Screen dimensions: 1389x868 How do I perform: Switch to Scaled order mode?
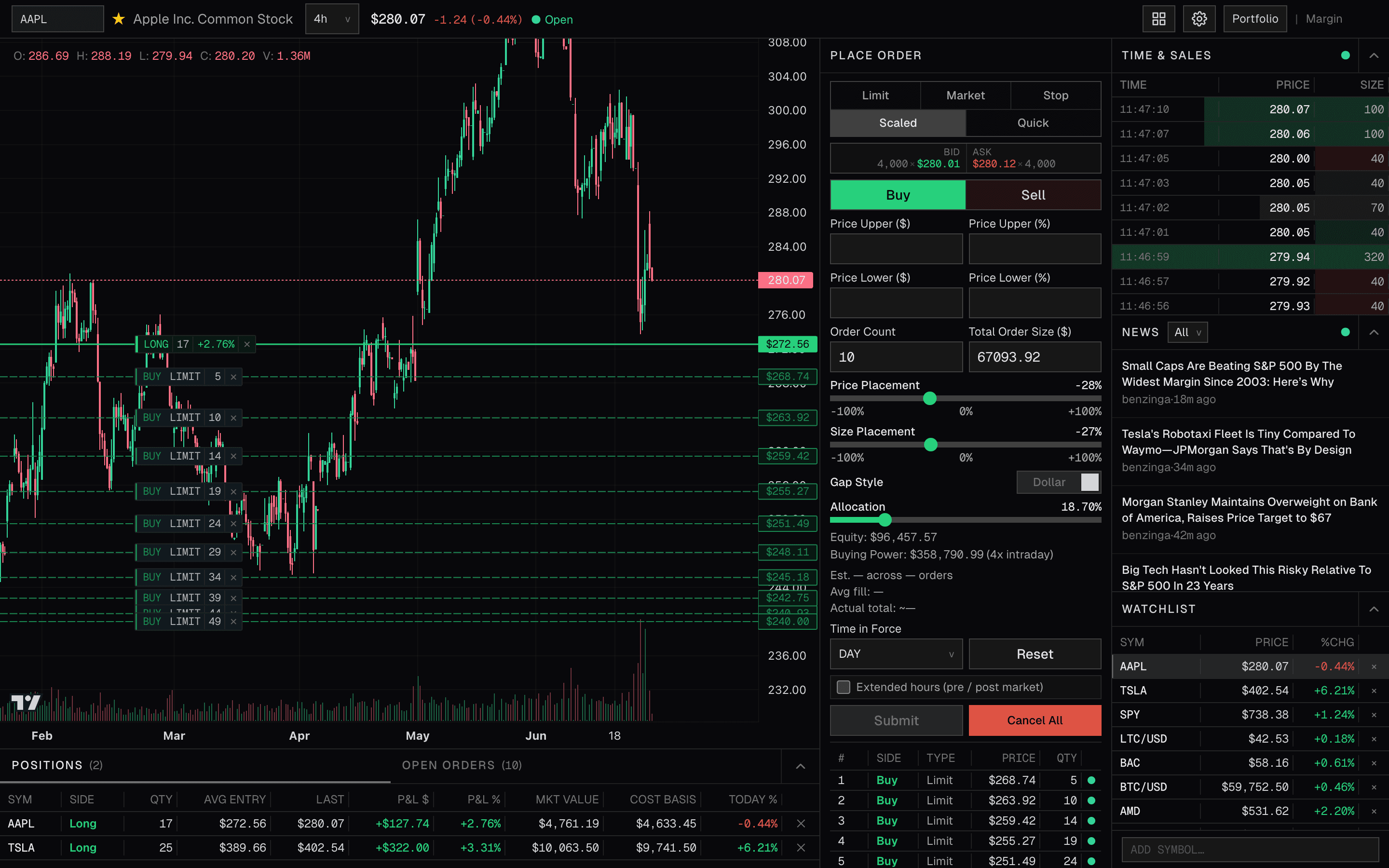point(898,123)
